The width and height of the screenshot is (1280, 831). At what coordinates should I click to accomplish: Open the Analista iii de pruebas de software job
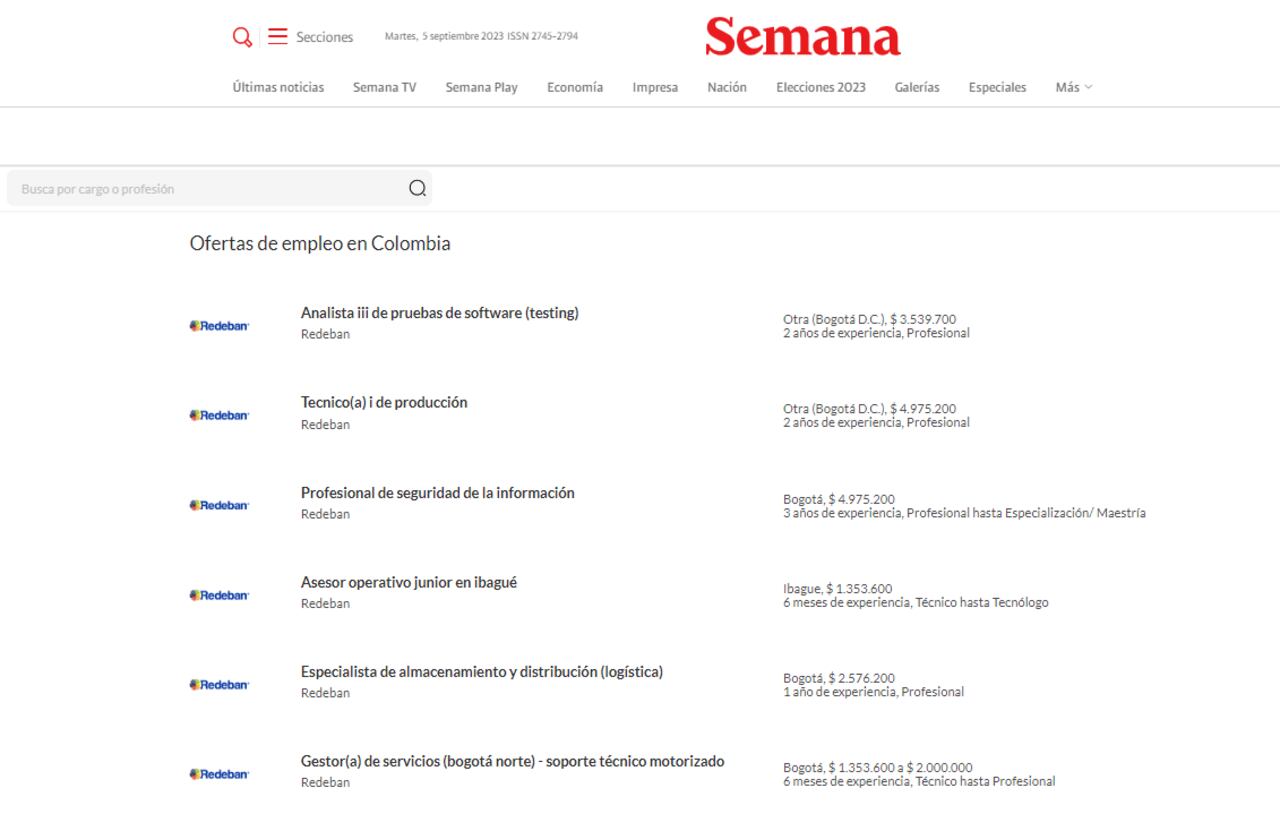click(440, 312)
